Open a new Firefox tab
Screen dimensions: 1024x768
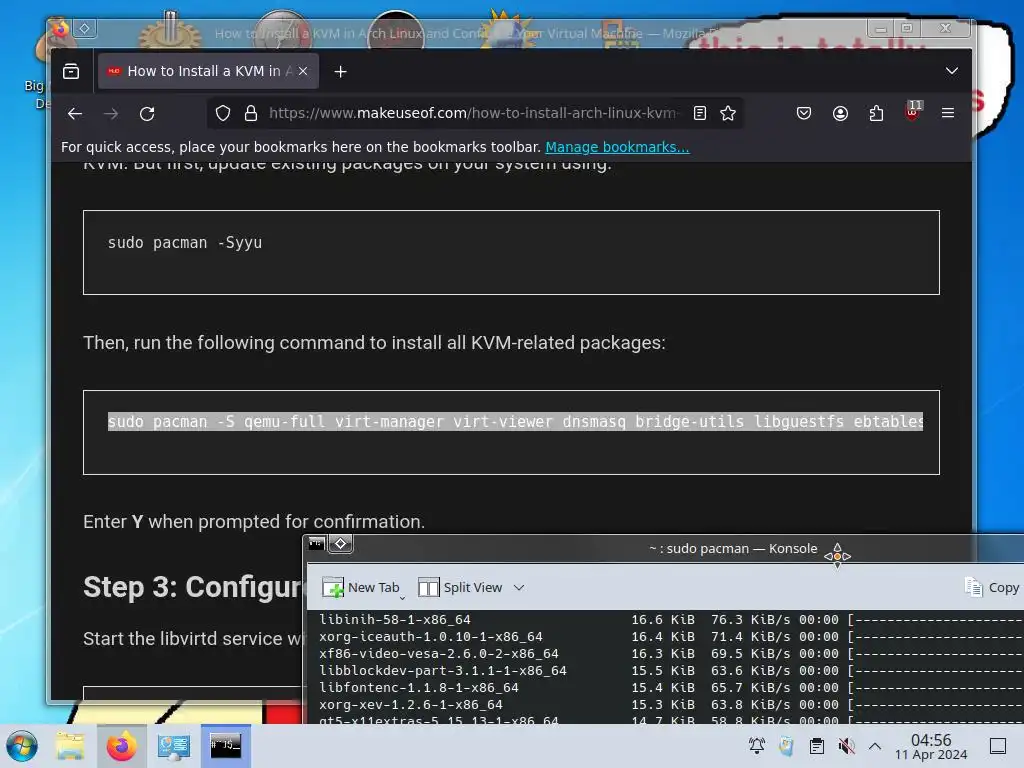tap(340, 72)
